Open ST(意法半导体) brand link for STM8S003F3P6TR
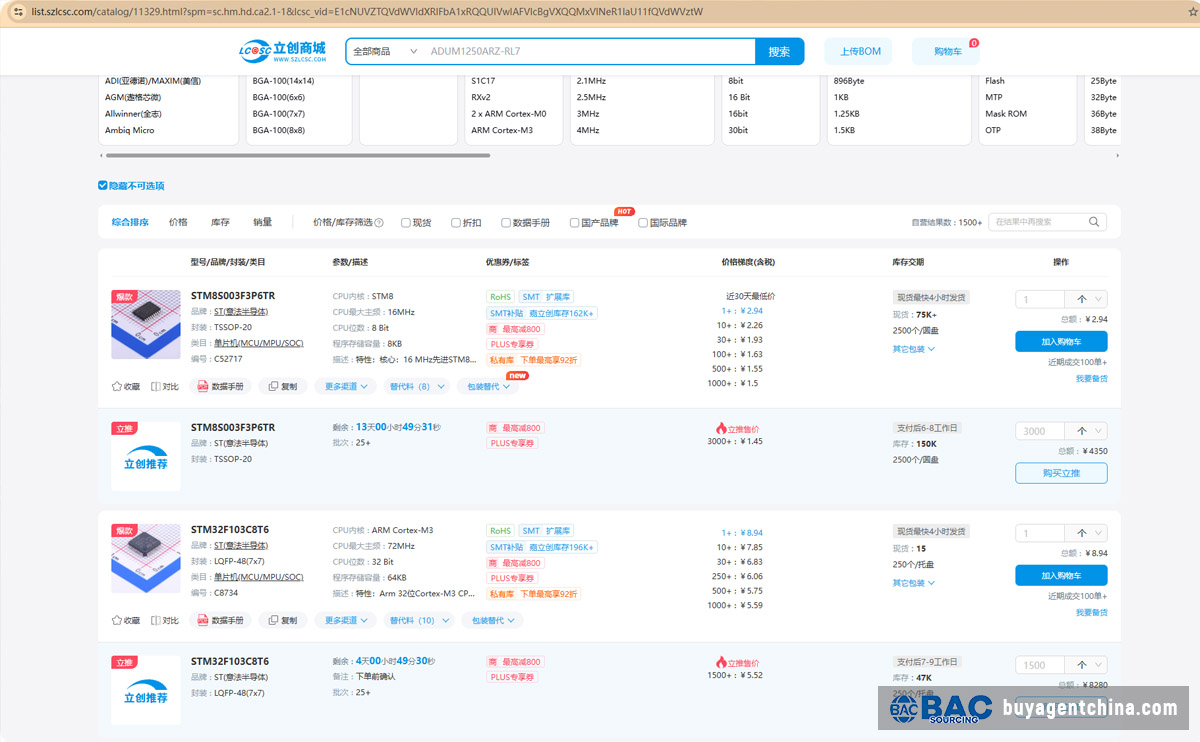The height and width of the screenshot is (742, 1200). point(240,312)
